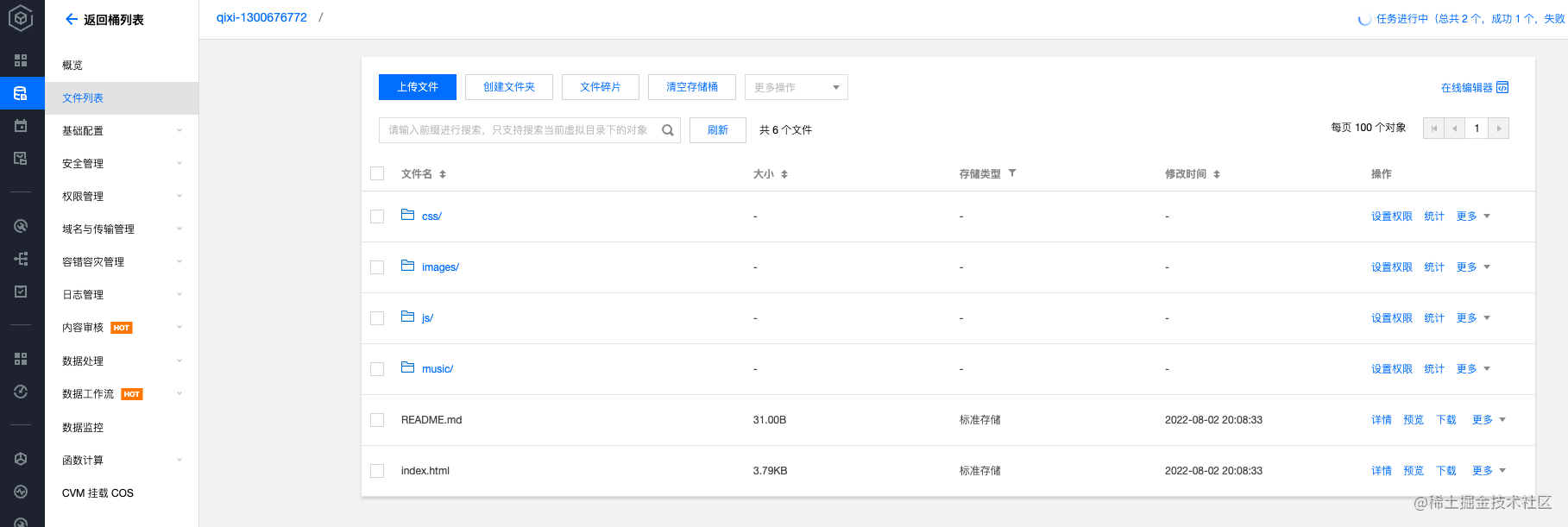This screenshot has width=1568, height=527.
Task: Go to the next page of the pager
Action: pyautogui.click(x=1499, y=129)
